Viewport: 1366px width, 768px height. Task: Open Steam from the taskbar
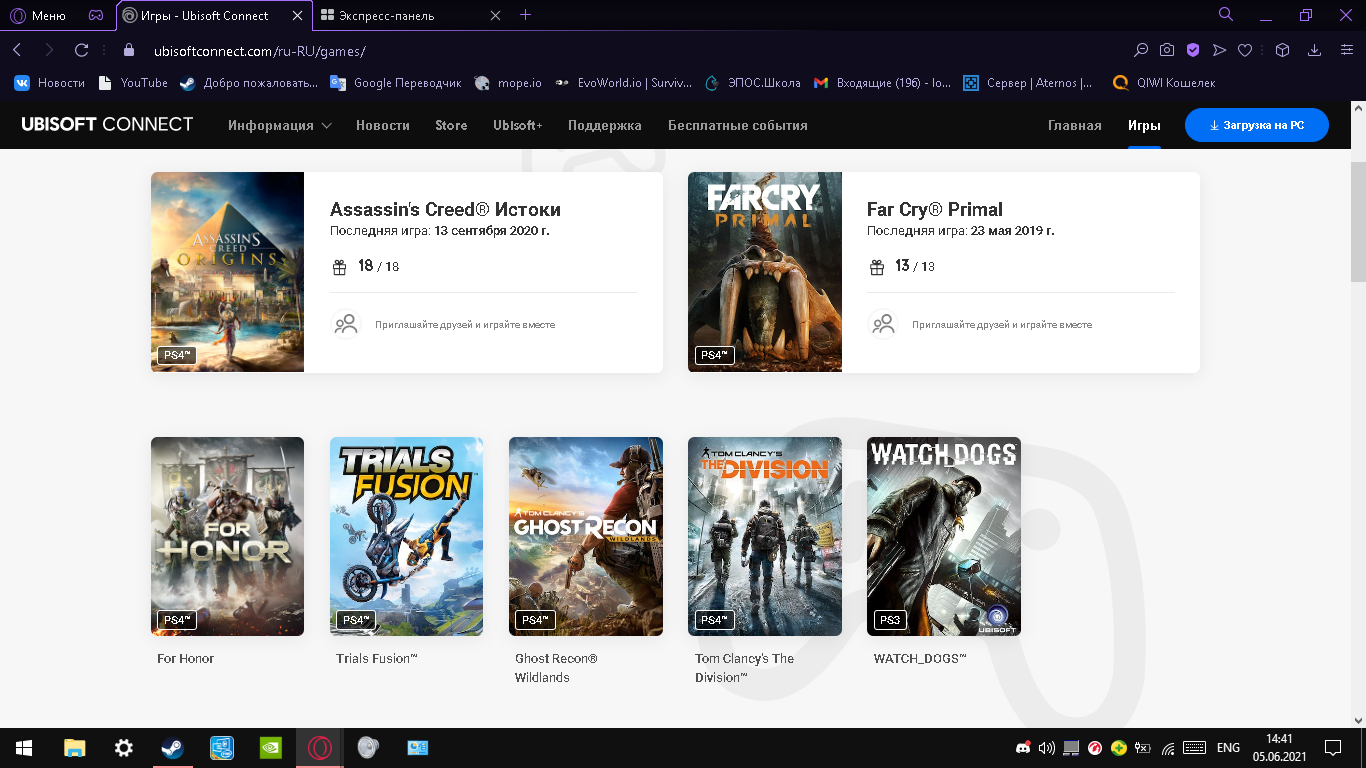click(x=173, y=748)
